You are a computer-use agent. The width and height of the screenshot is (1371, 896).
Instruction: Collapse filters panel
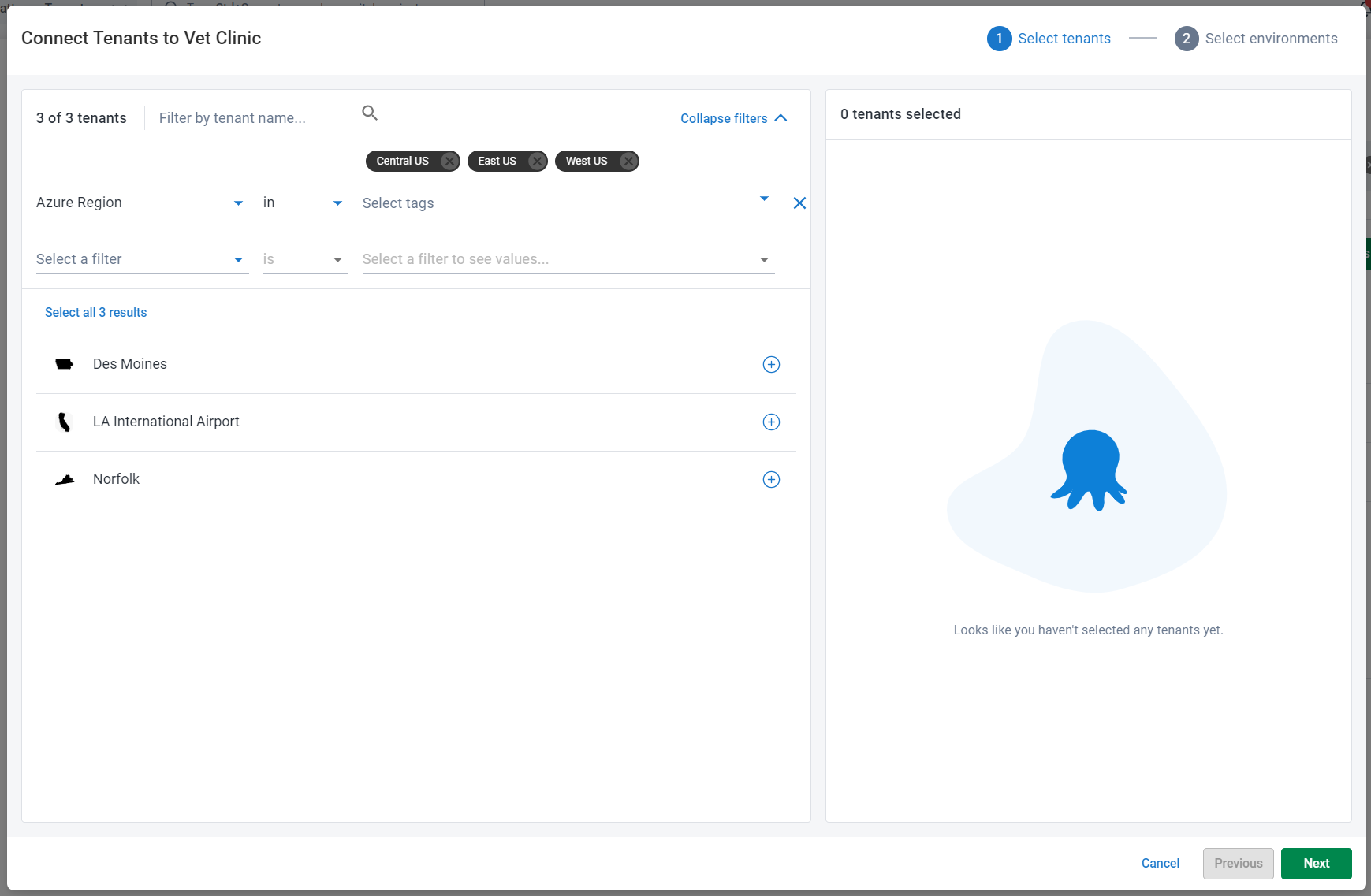[x=734, y=118]
